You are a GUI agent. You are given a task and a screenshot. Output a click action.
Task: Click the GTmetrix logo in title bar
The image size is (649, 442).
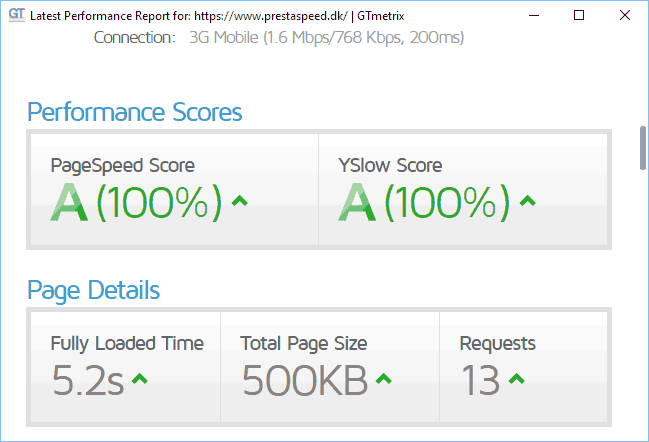pos(16,16)
